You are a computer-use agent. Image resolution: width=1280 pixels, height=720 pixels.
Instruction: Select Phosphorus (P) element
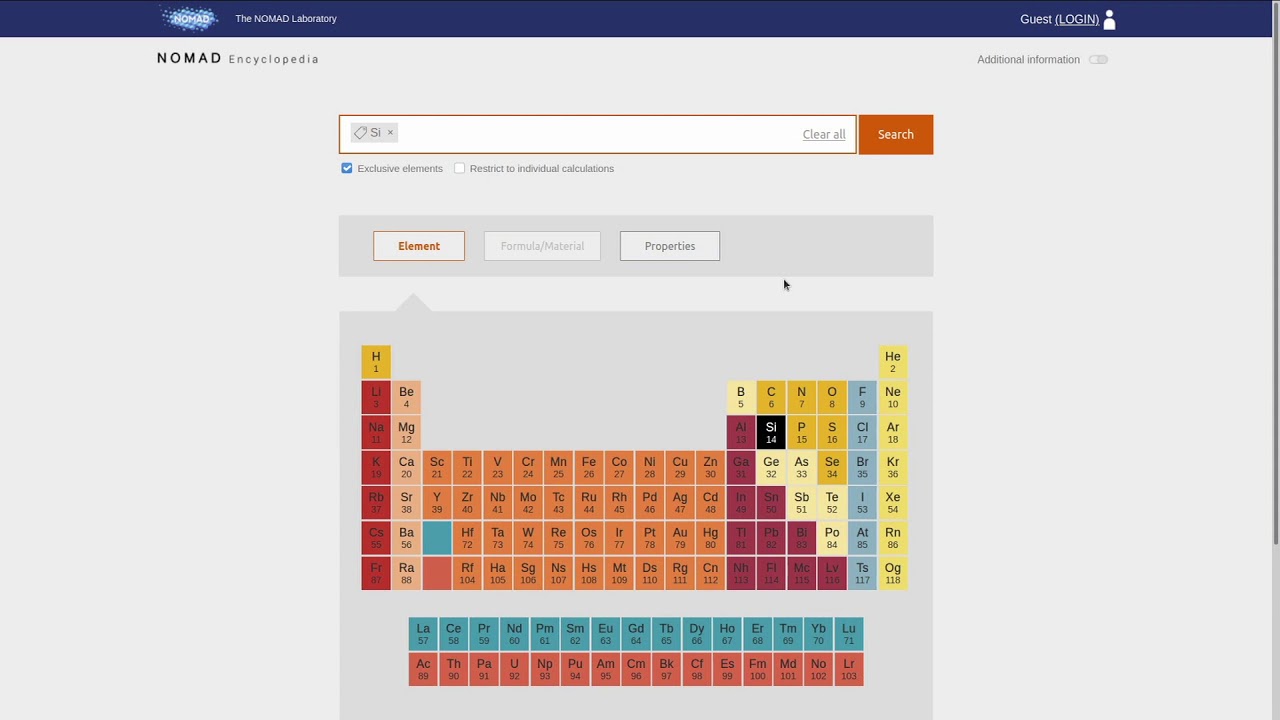point(801,432)
